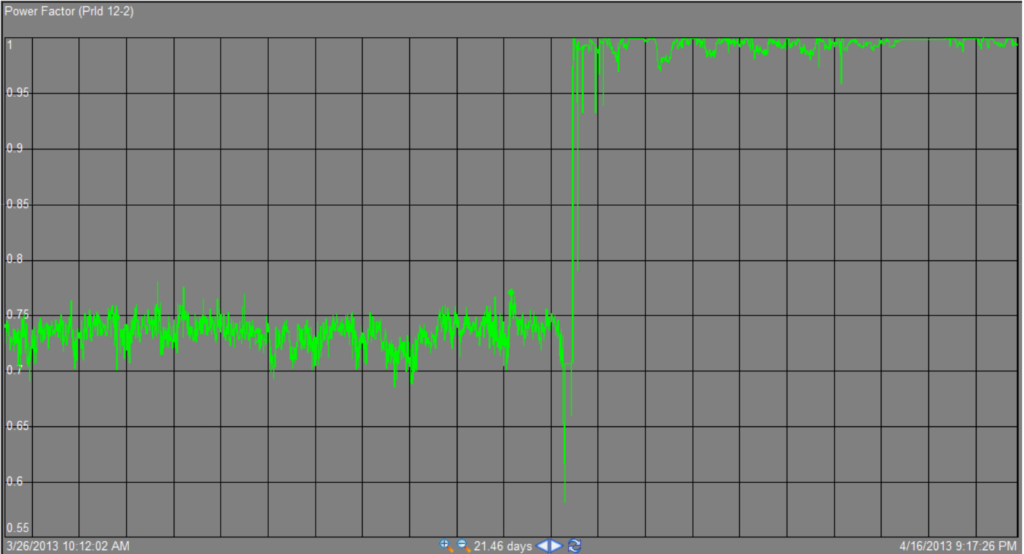Image resolution: width=1024 pixels, height=554 pixels.
Task: Click the 0.7 y-axis label
Action: point(15,370)
